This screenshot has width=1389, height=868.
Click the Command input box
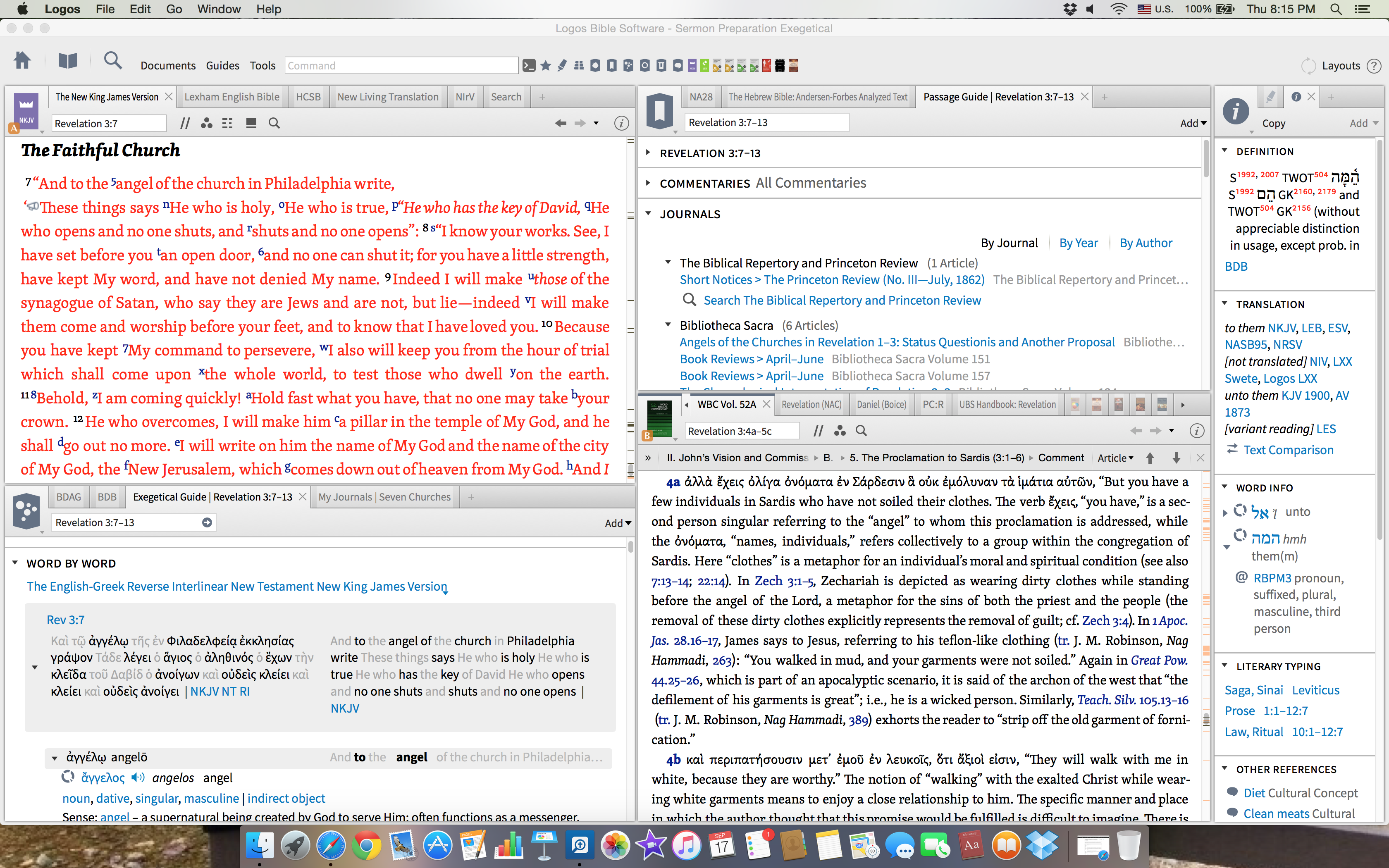[x=401, y=65]
